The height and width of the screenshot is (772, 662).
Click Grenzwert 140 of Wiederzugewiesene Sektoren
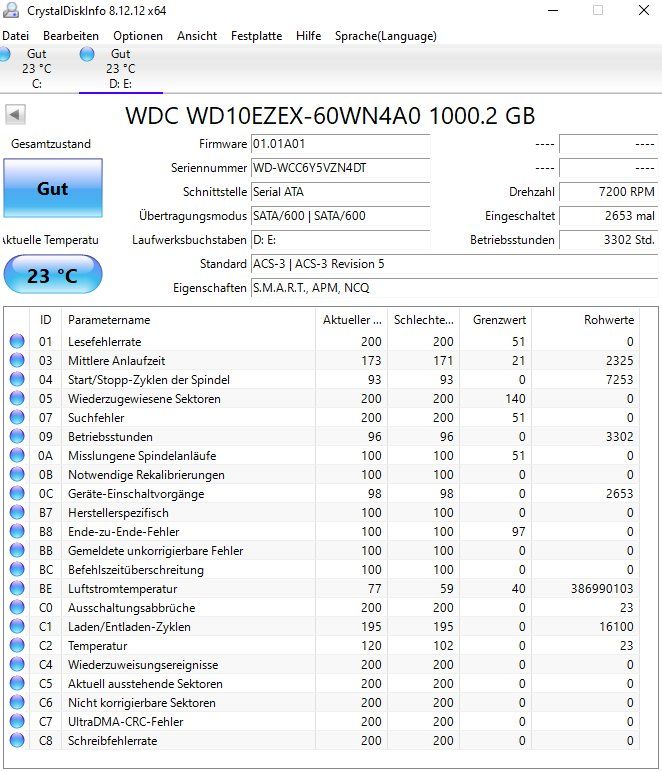[515, 398]
